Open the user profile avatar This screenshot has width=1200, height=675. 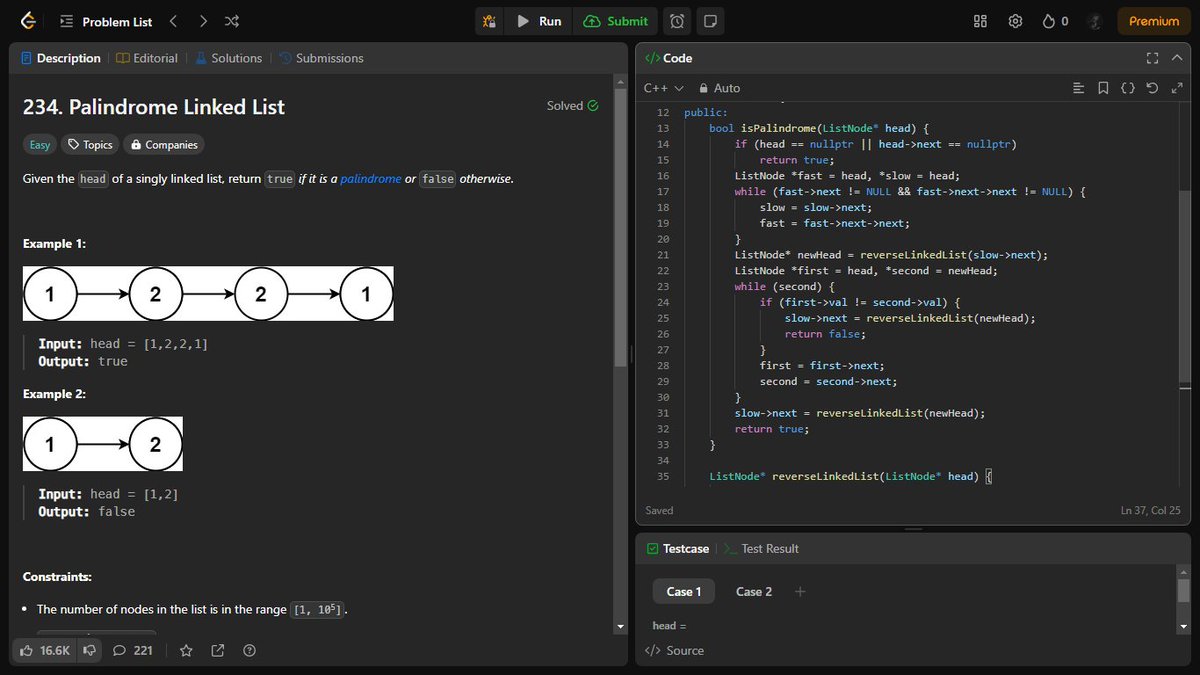[1094, 21]
